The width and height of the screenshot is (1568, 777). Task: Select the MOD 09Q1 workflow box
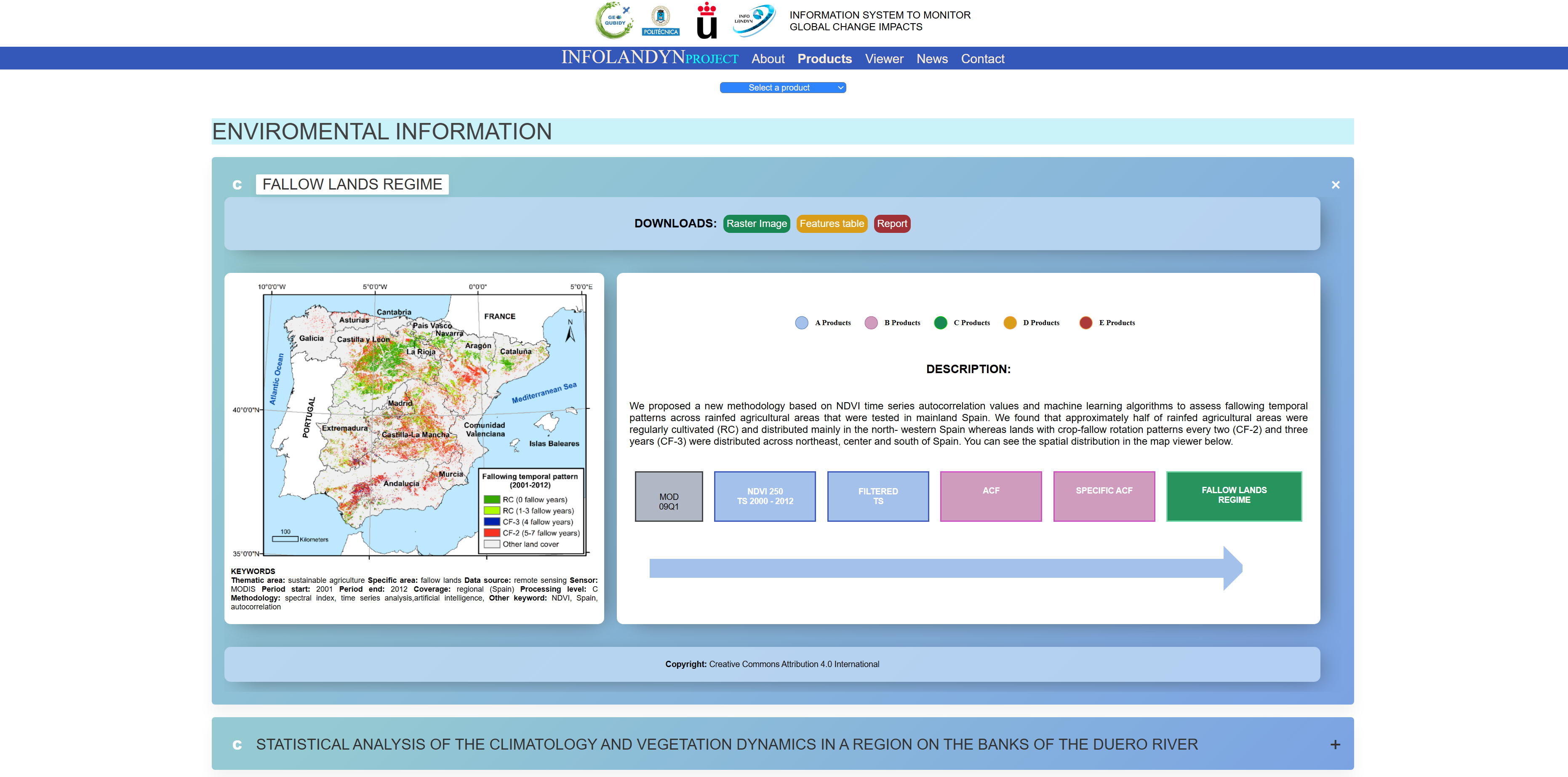pos(668,496)
